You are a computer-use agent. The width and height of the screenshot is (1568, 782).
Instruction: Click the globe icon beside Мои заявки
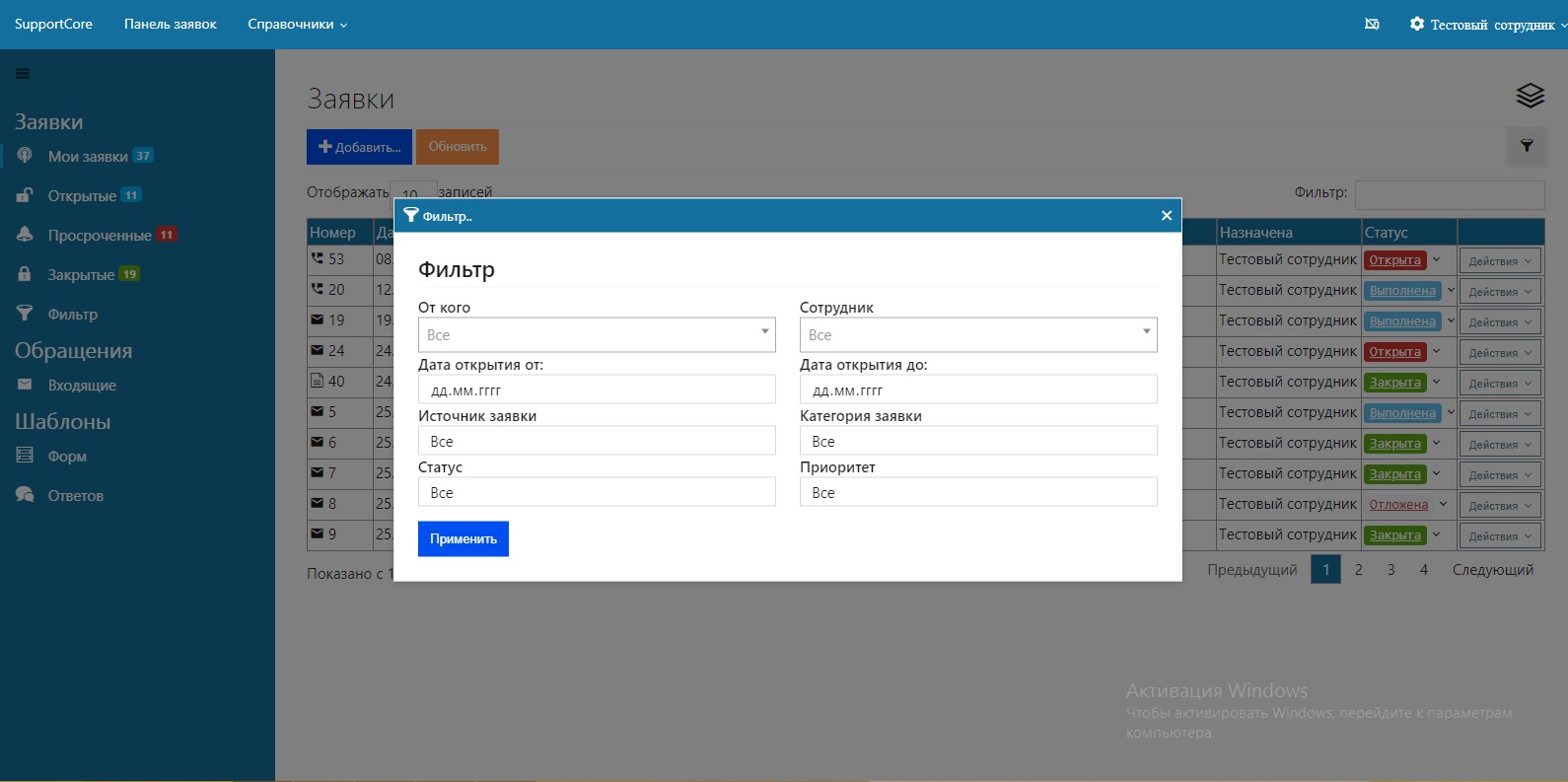click(26, 155)
